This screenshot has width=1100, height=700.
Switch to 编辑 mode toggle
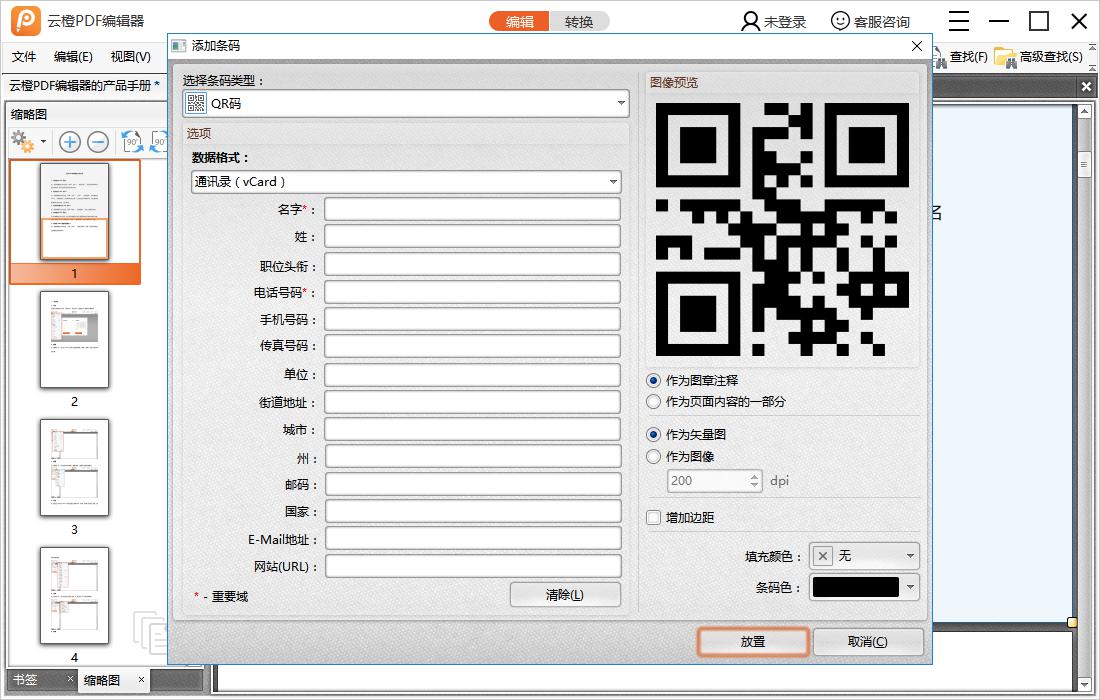click(520, 22)
